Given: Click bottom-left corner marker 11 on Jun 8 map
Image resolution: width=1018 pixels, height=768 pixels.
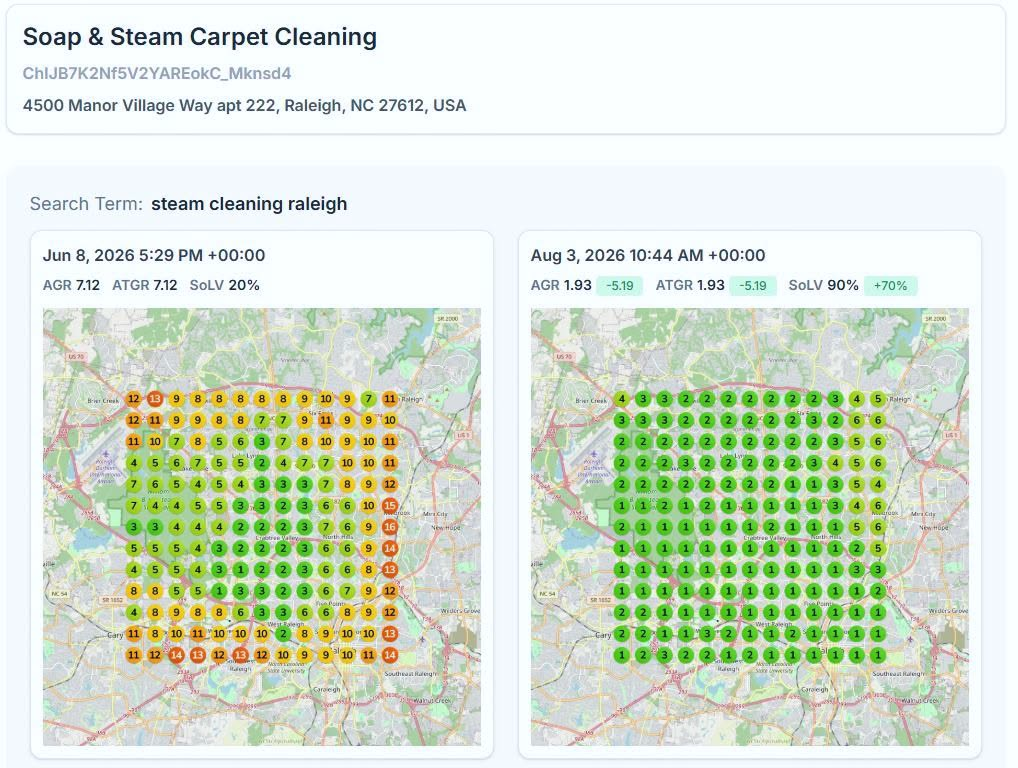Looking at the screenshot, I should coord(134,655).
